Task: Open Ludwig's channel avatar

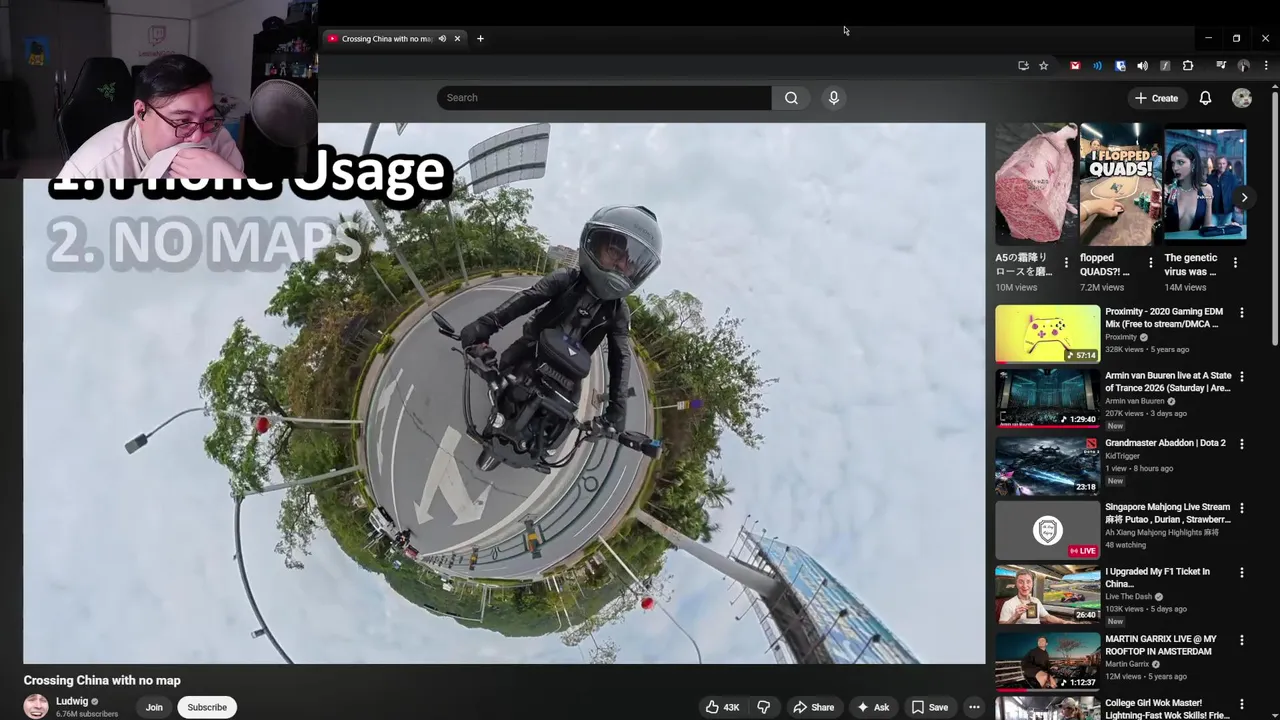Action: pyautogui.click(x=36, y=706)
